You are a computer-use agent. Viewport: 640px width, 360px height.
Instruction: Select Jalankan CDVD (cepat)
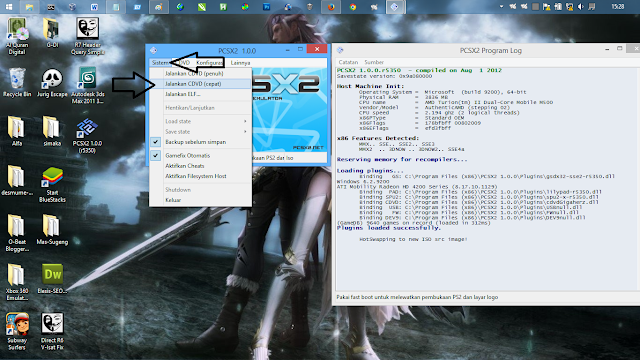click(200, 84)
